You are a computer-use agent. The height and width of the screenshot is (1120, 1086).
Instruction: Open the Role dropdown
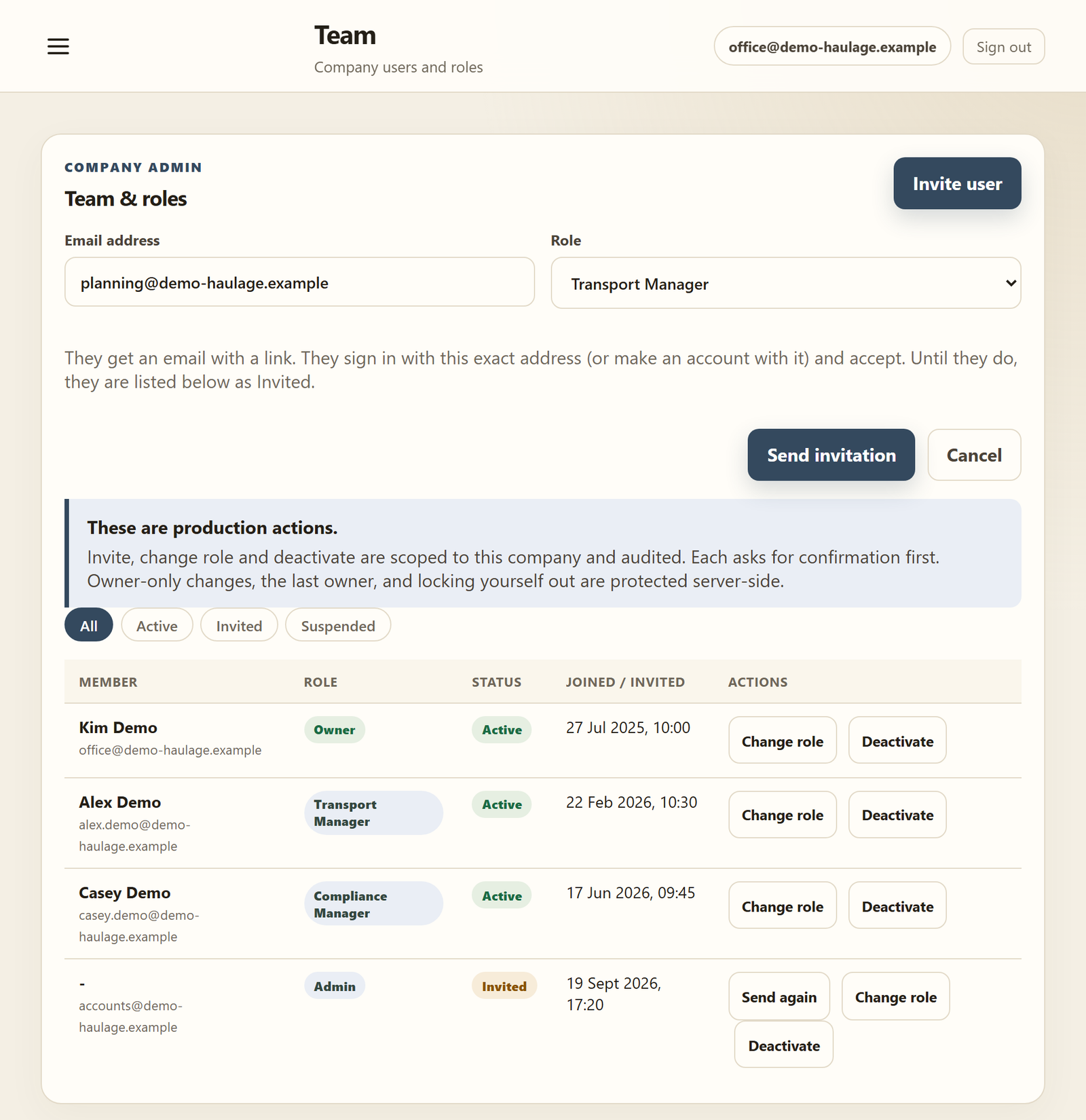(786, 283)
